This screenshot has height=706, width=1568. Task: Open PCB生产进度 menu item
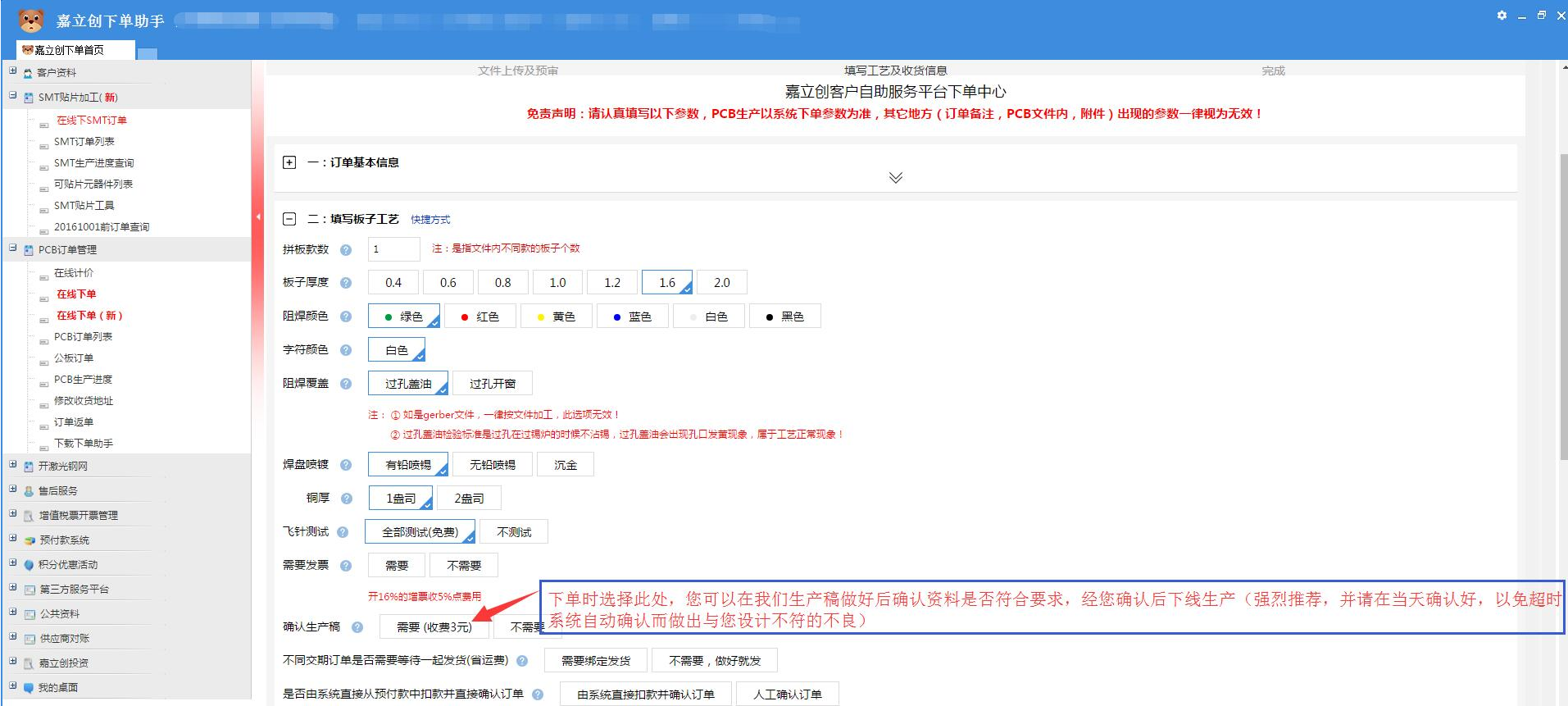83,380
